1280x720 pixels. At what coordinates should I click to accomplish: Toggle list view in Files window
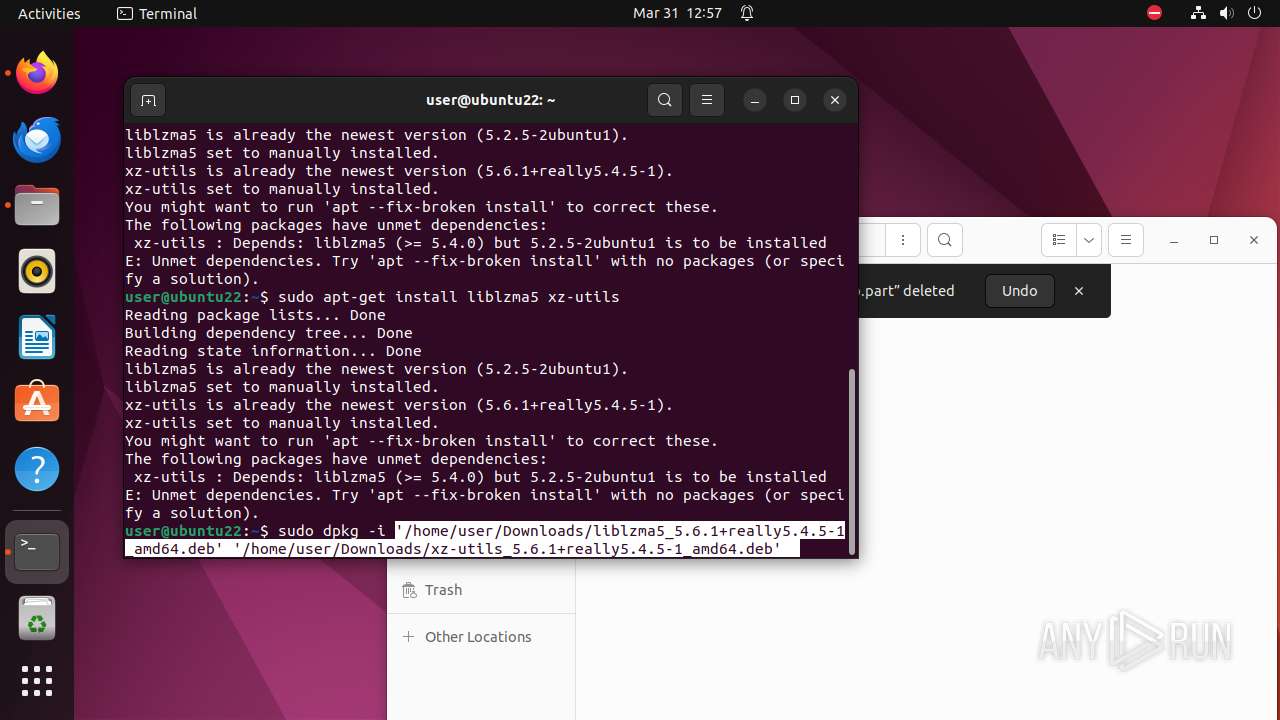[1059, 240]
